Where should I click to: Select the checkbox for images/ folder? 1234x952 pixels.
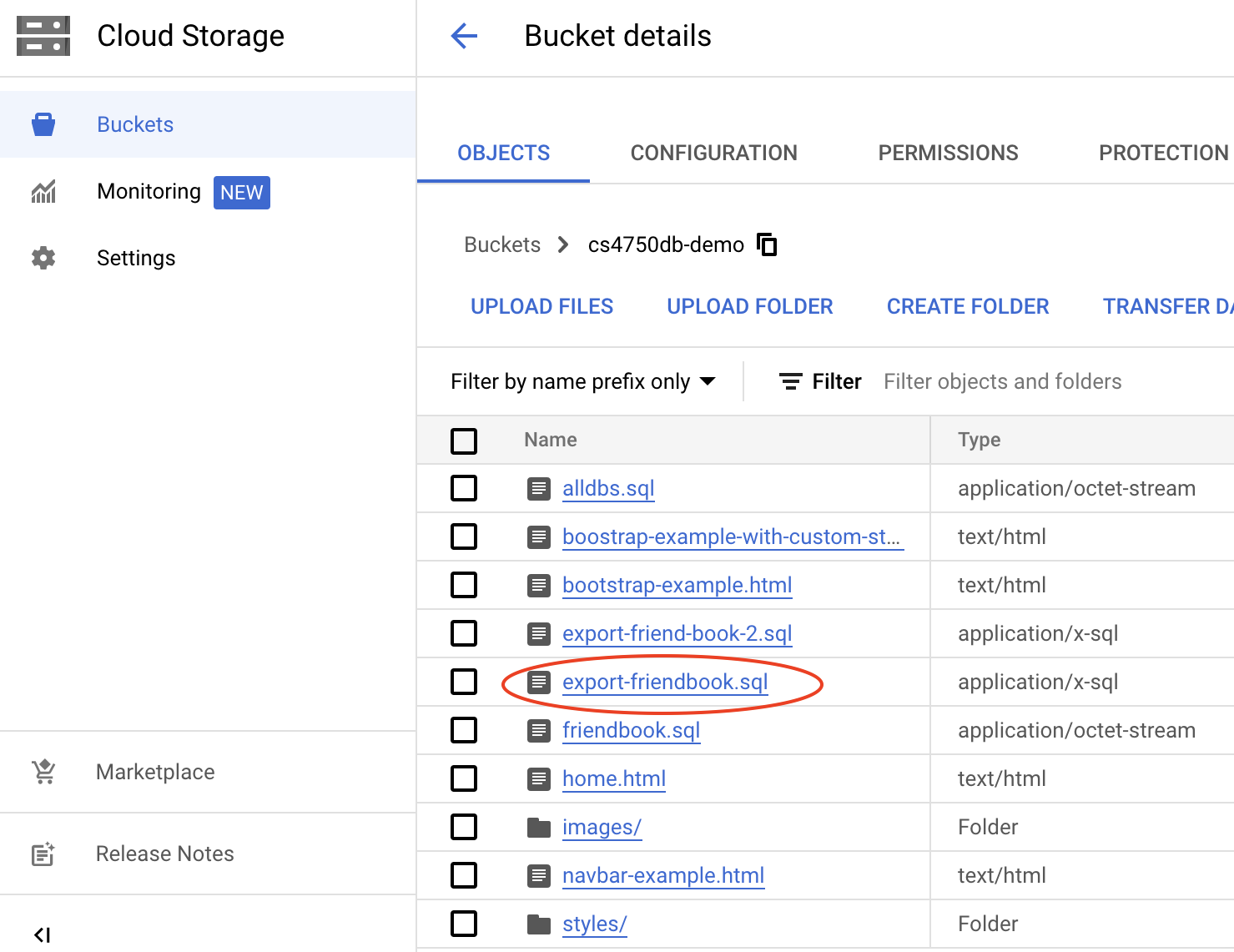(464, 827)
